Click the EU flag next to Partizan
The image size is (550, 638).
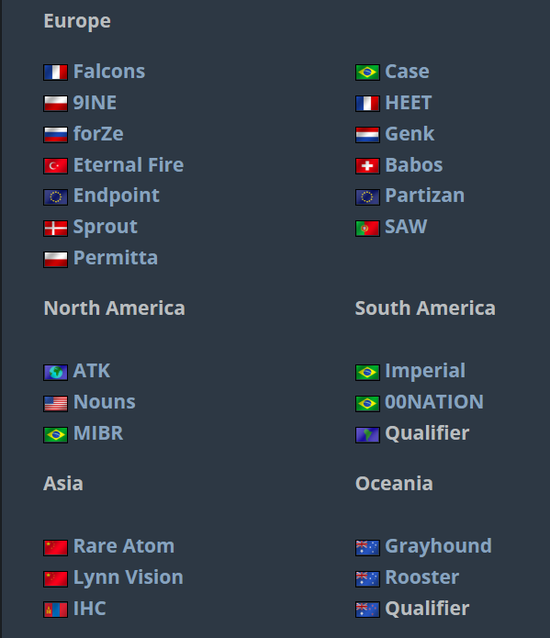367,197
